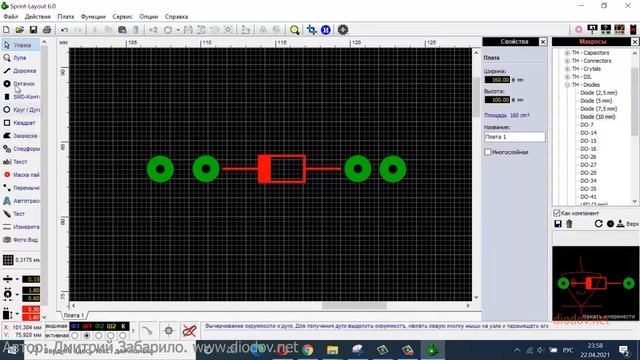This screenshot has width=640, height=360.
Task: Open a file with the folder icon
Action: pyautogui.click(x=20, y=30)
